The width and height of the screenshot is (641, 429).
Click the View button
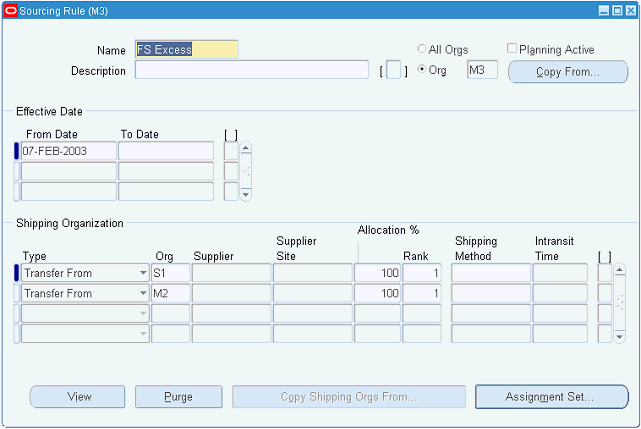point(77,397)
